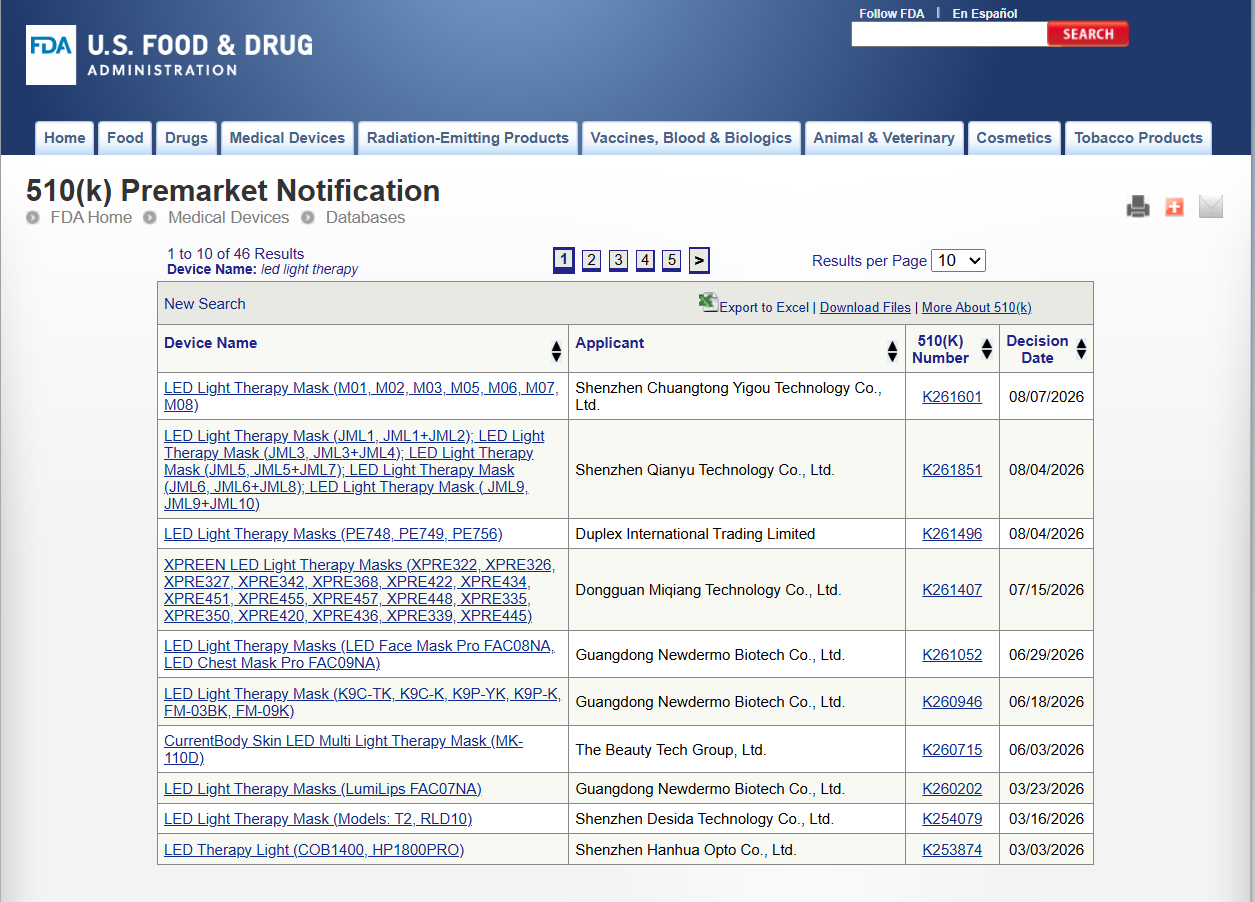Screen dimensions: 1255x902
Task: Click the site search input field
Action: click(x=949, y=34)
